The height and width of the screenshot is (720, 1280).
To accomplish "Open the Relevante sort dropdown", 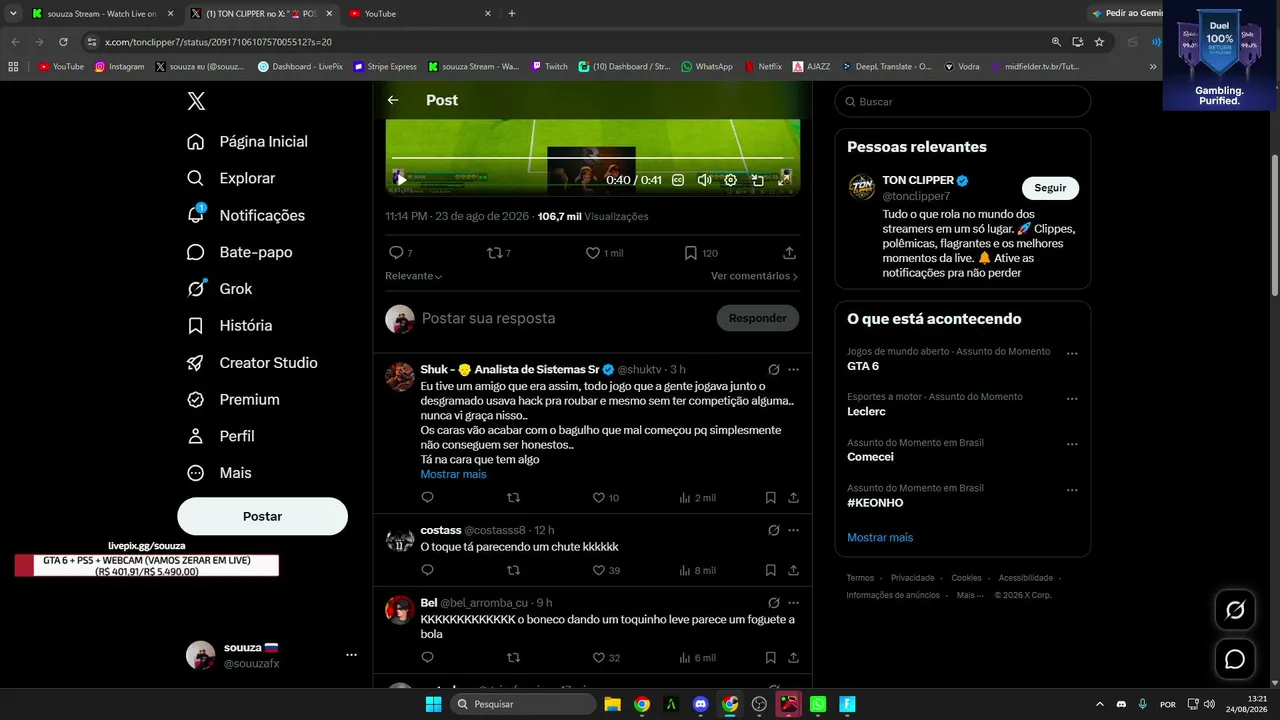I will (x=414, y=276).
